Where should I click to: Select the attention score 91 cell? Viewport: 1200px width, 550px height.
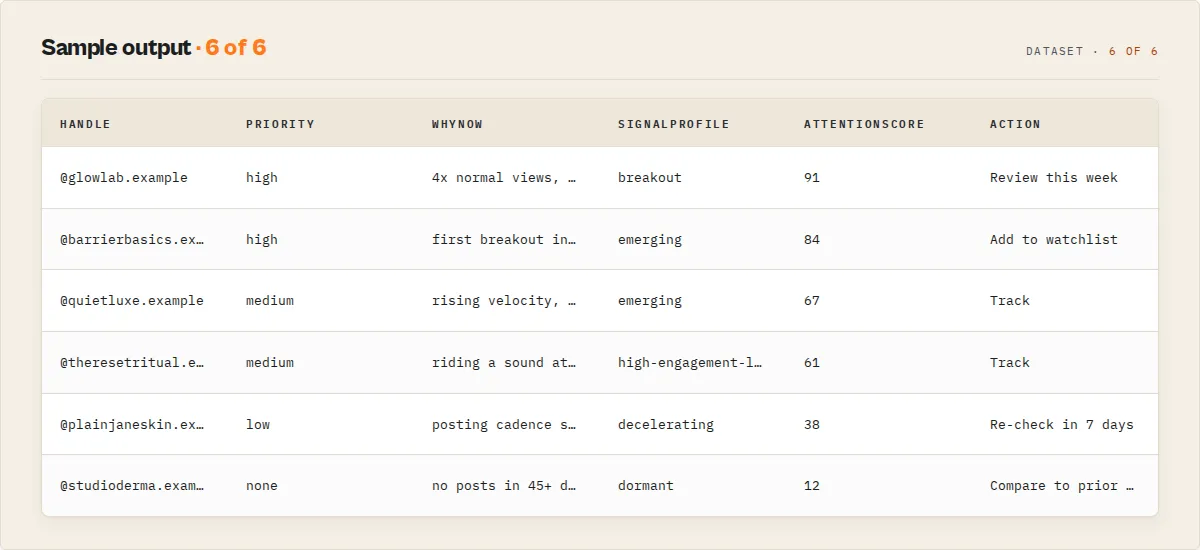pos(812,177)
